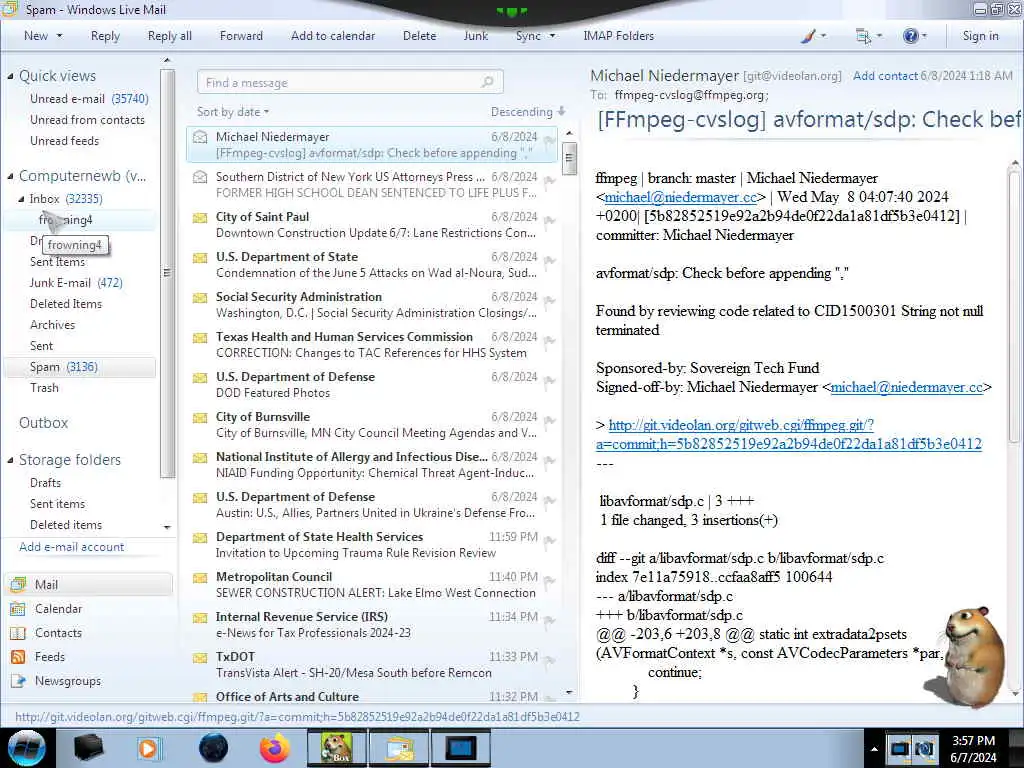1024x768 pixels.
Task: Open the Sync dropdown arrow
Action: coord(552,36)
